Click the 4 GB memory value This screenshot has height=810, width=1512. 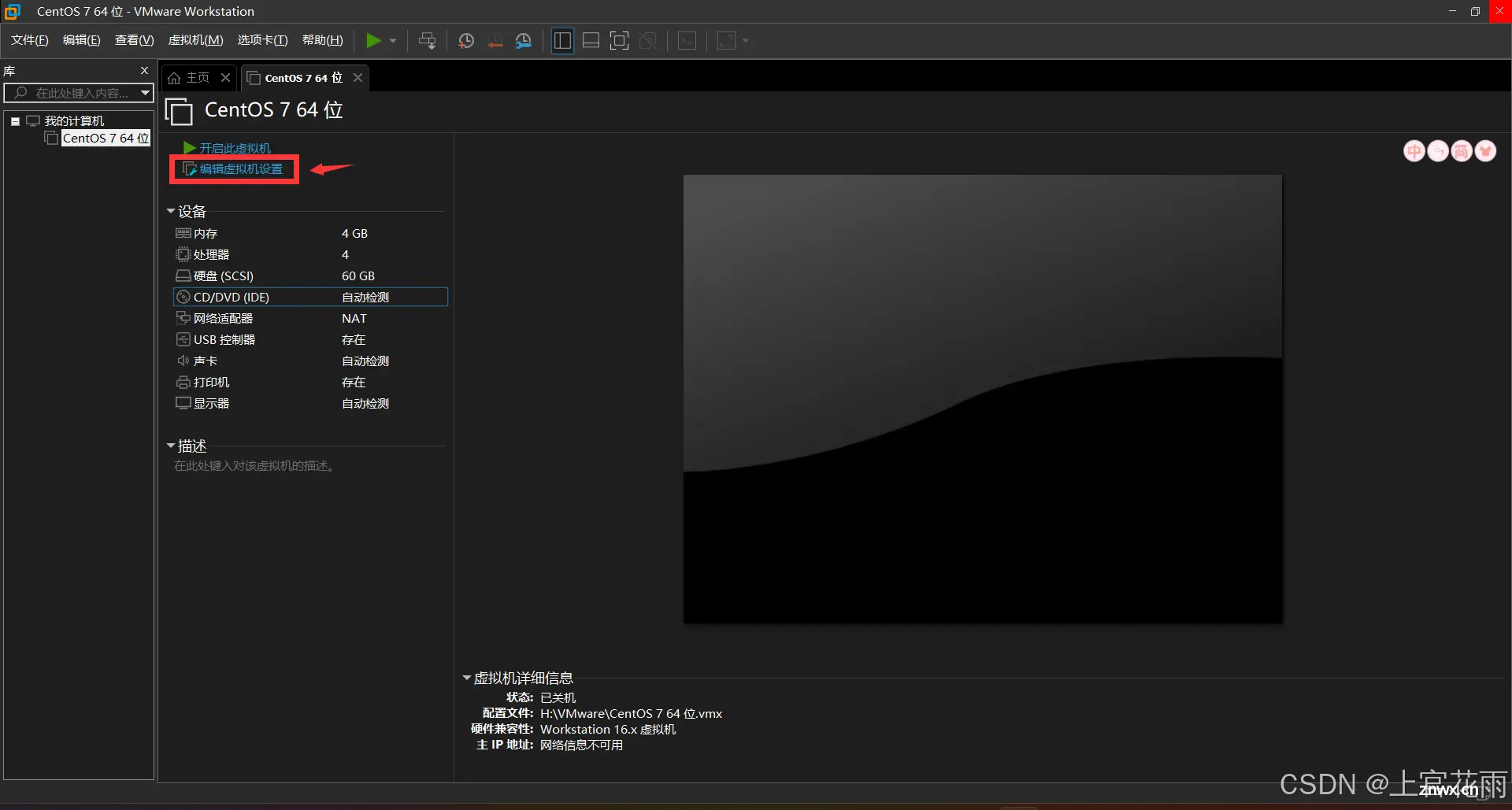354,234
